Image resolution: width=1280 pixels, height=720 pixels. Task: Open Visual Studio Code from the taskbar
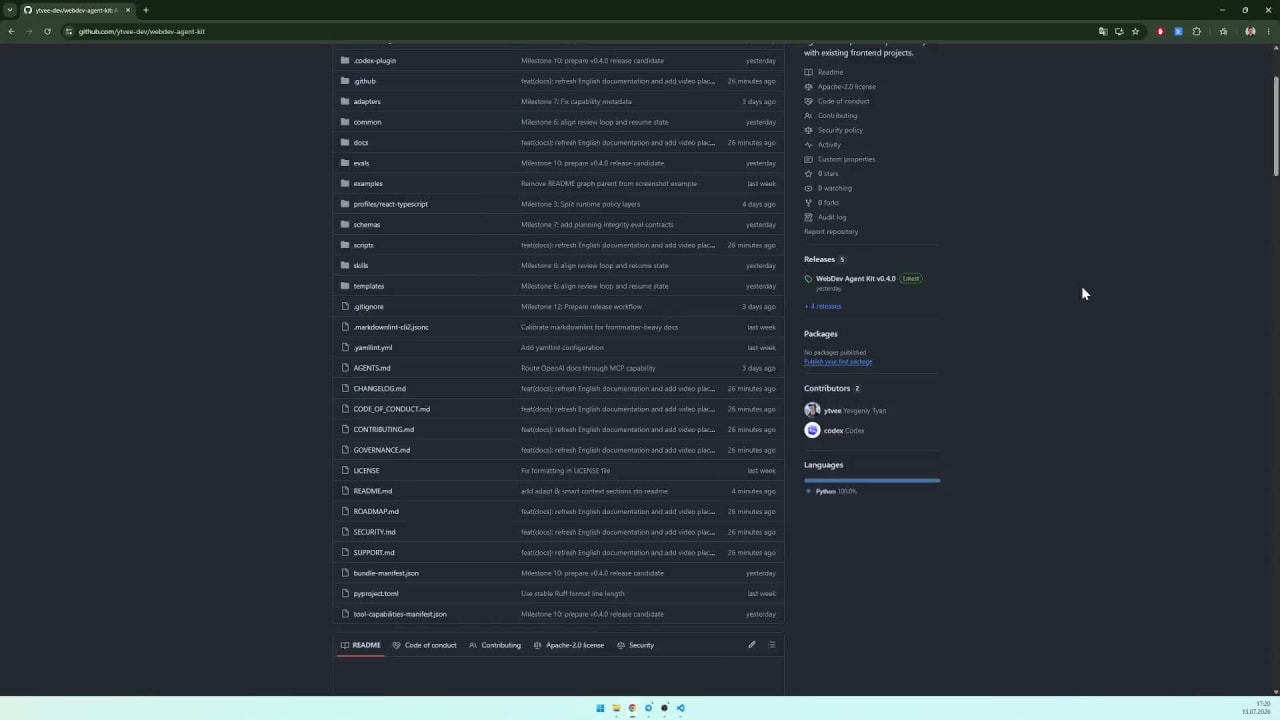[x=680, y=708]
